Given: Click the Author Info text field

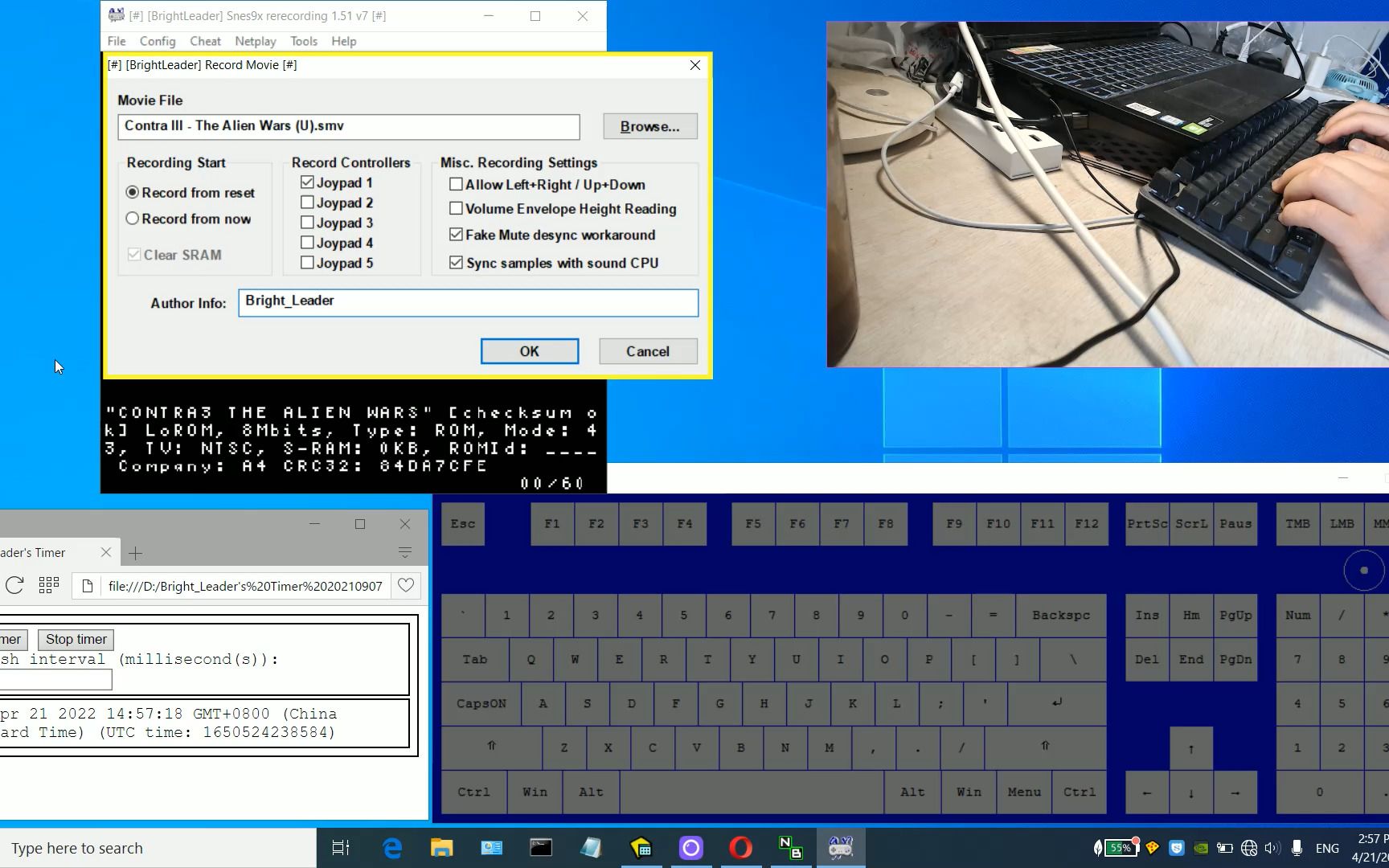Looking at the screenshot, I should pyautogui.click(x=468, y=303).
